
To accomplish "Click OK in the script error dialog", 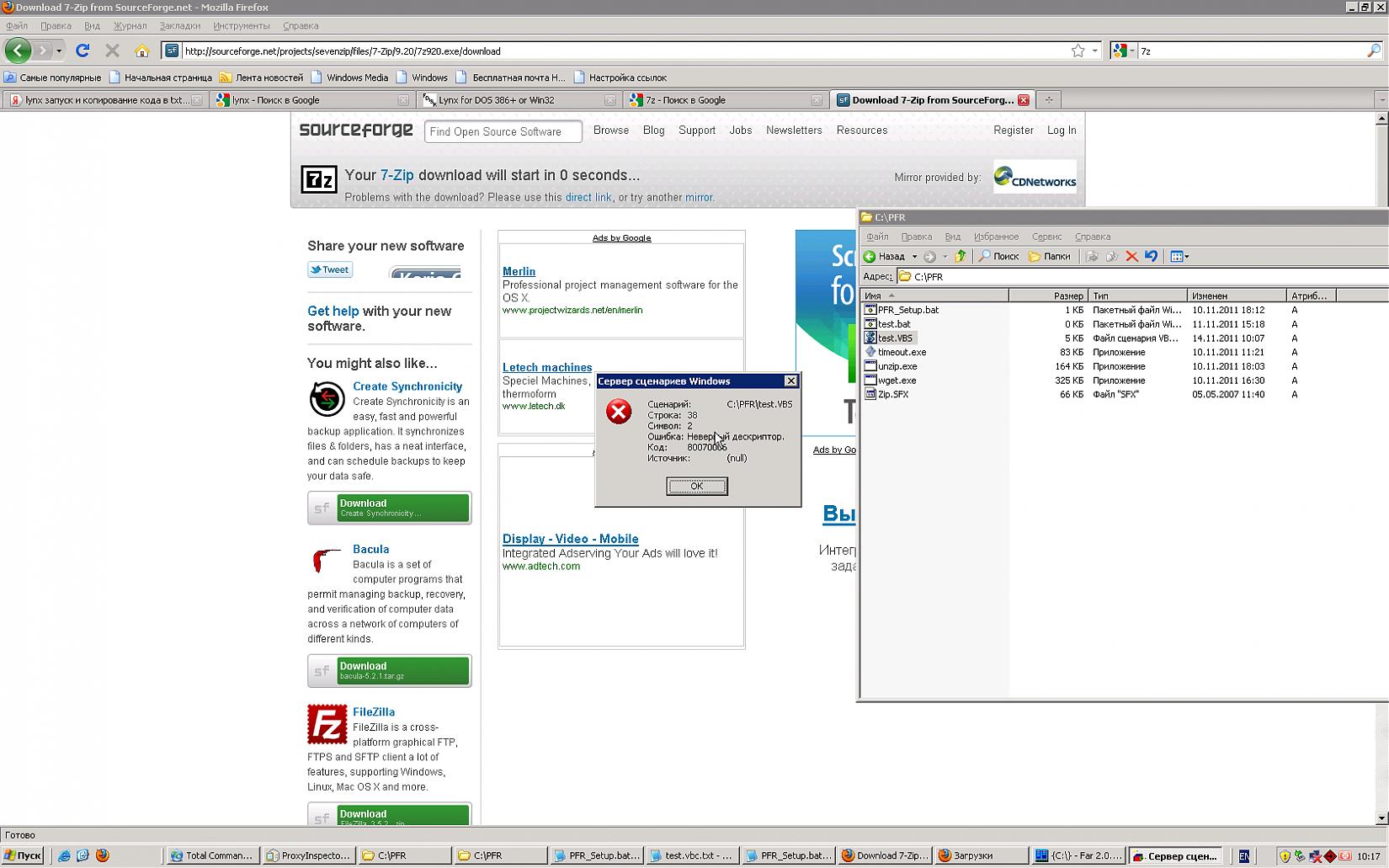I will (x=697, y=486).
